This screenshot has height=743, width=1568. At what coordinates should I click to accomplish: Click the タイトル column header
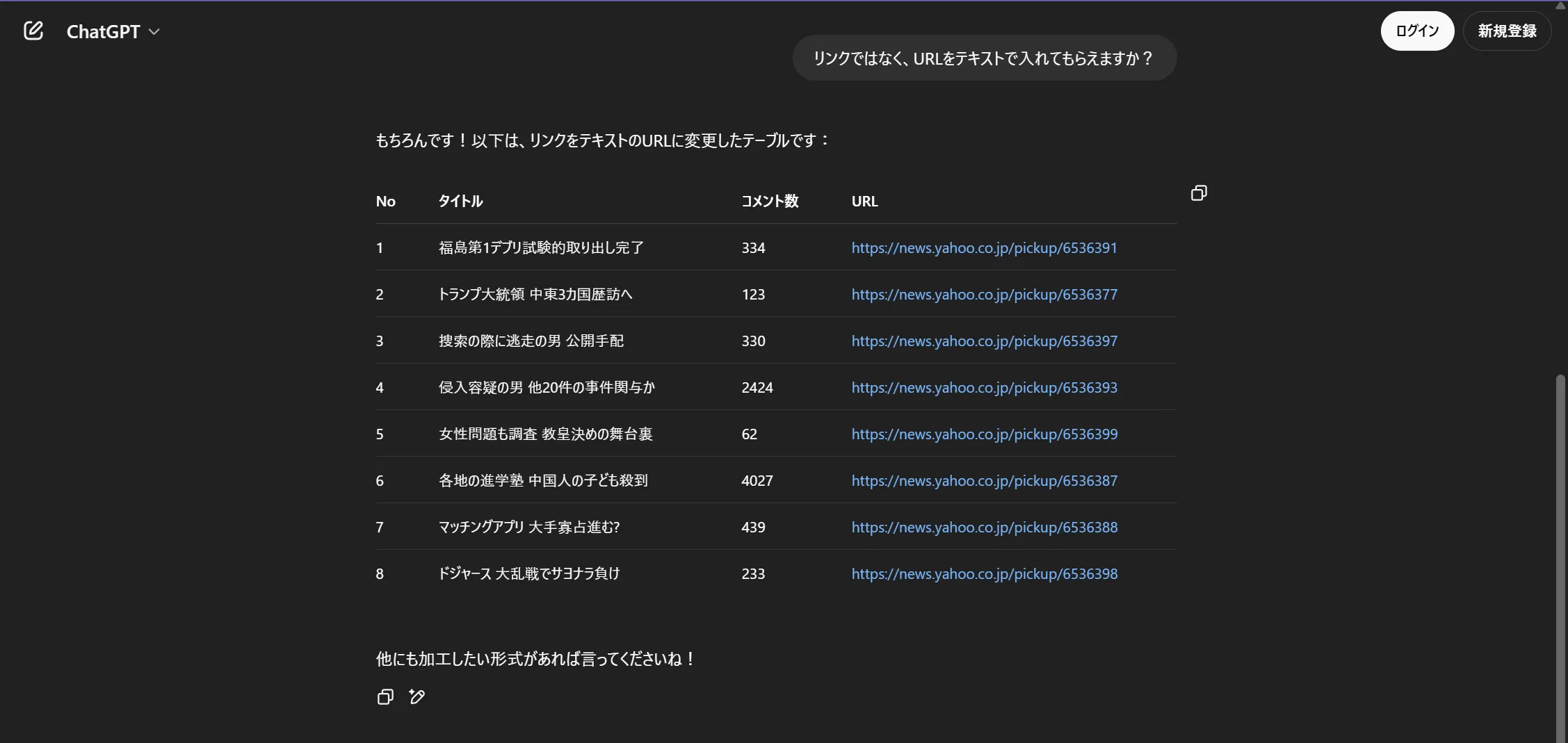tap(460, 201)
